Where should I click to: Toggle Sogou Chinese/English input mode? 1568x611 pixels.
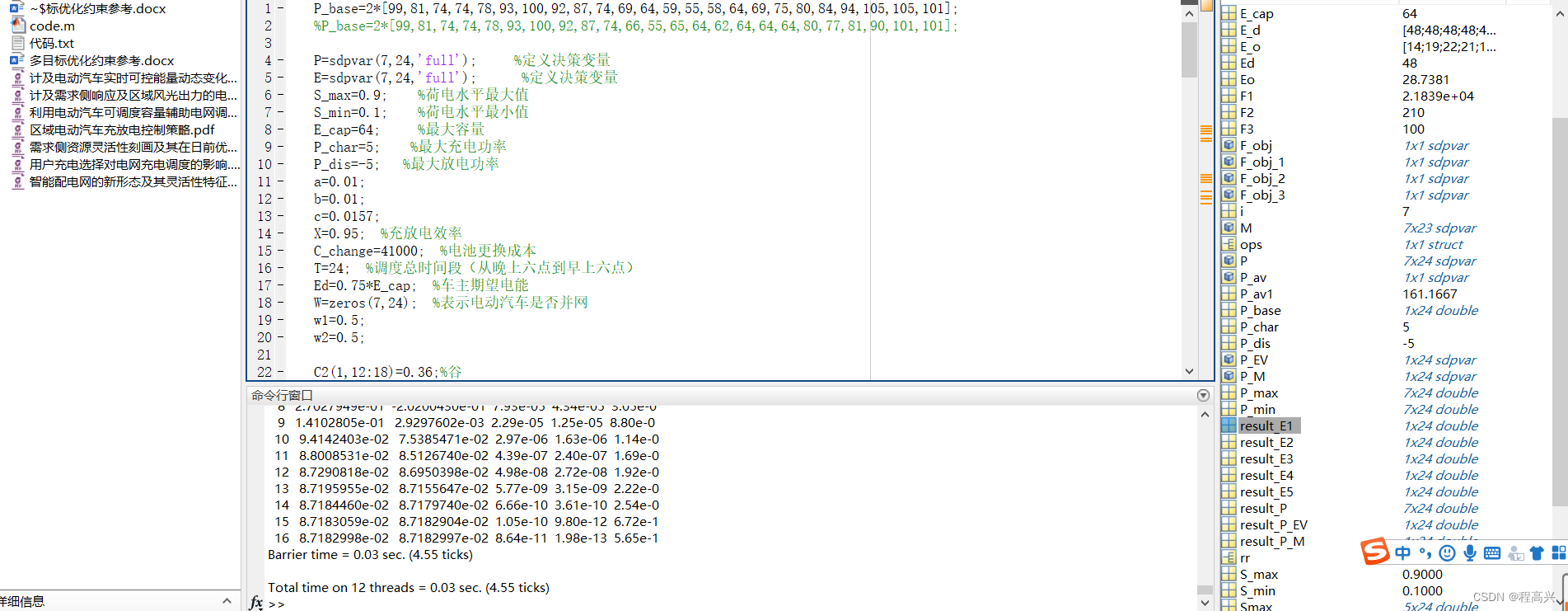1403,553
